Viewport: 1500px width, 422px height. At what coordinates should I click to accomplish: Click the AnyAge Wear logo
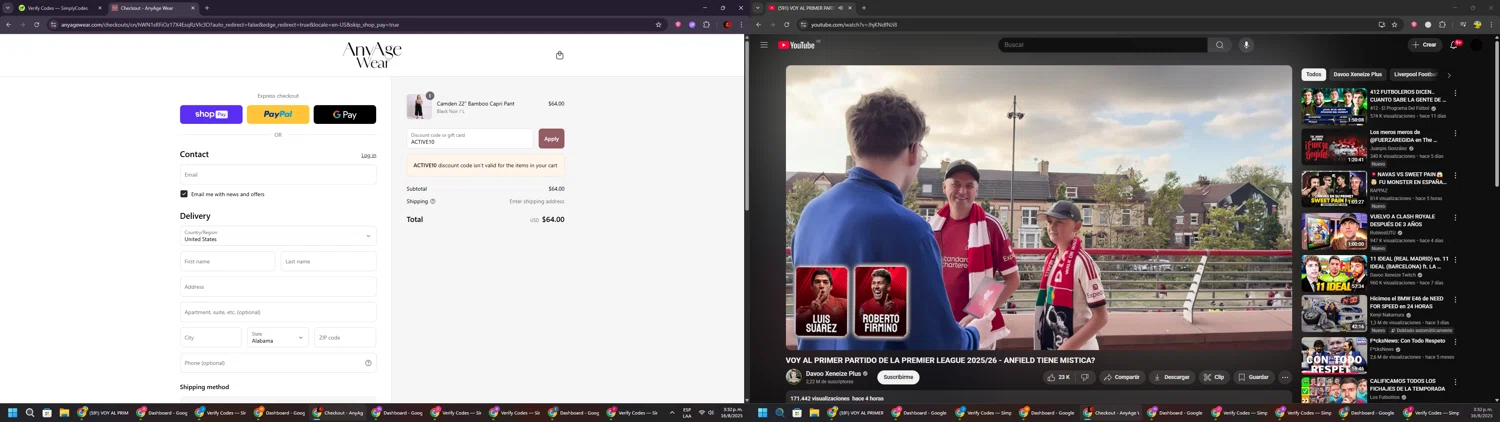[372, 55]
